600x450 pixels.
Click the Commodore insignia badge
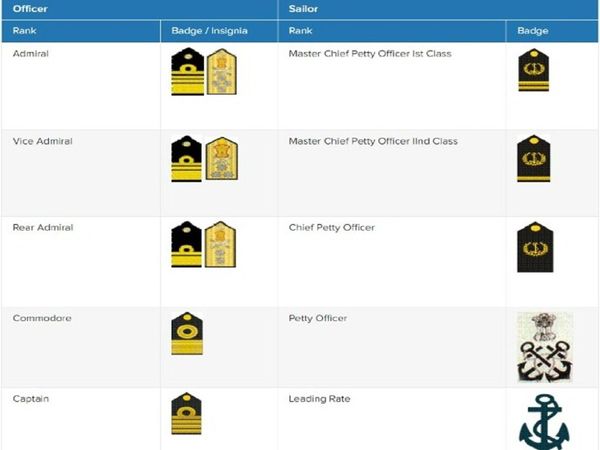pos(187,334)
